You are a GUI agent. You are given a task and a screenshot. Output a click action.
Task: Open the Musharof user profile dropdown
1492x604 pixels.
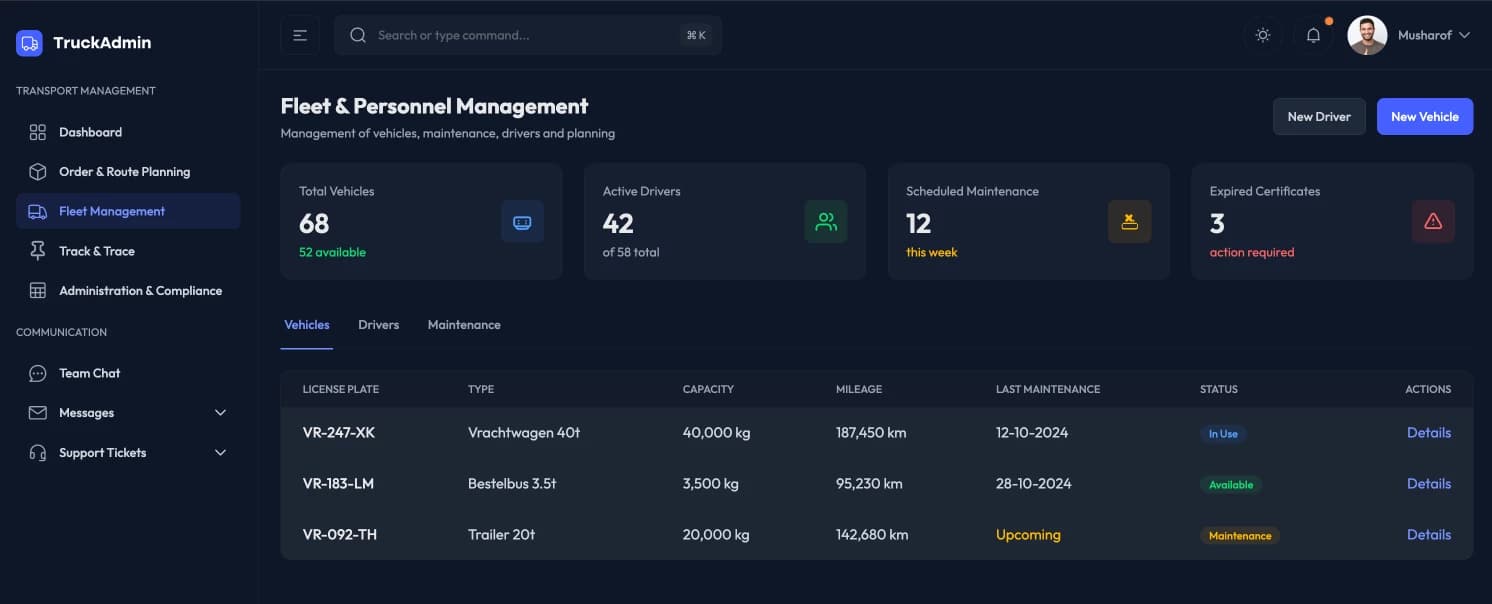[x=1409, y=35]
